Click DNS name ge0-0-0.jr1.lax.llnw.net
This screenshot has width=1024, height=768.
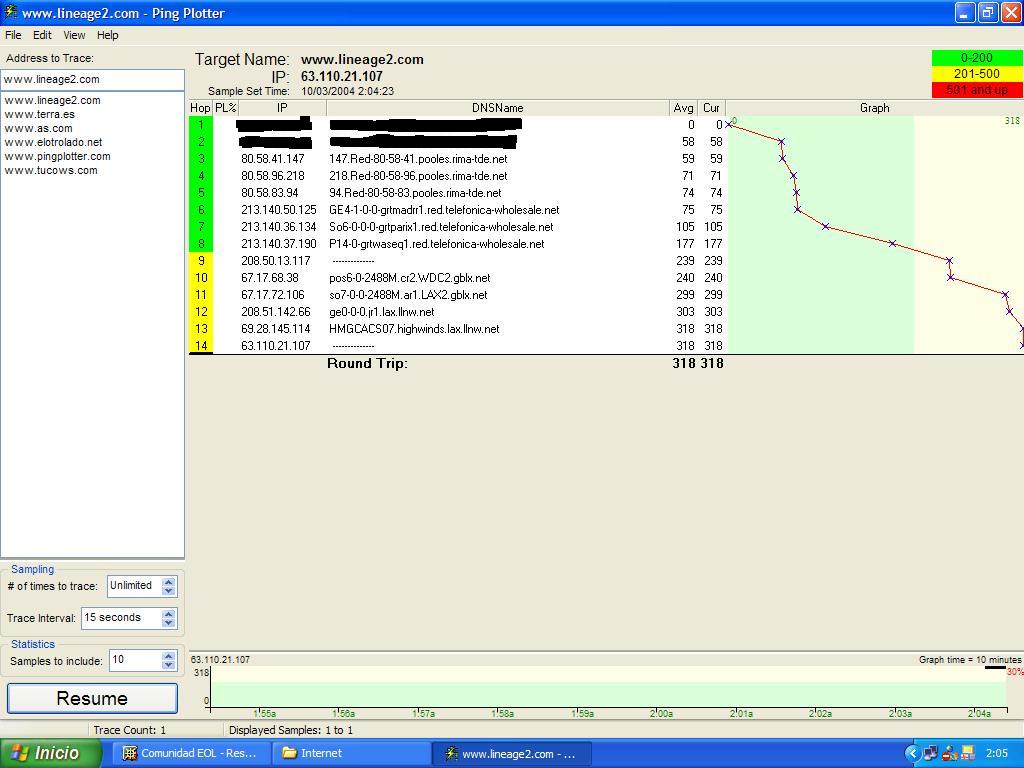click(382, 312)
